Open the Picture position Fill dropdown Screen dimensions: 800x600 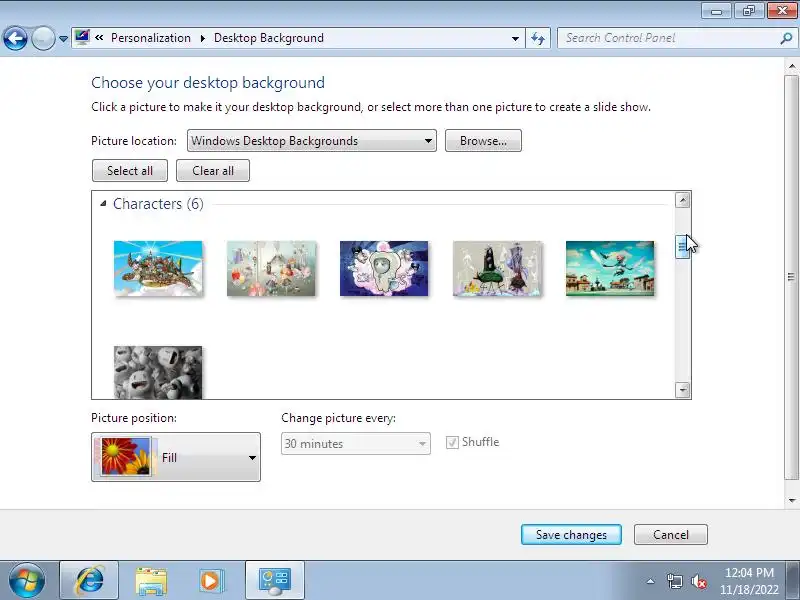[176, 457]
